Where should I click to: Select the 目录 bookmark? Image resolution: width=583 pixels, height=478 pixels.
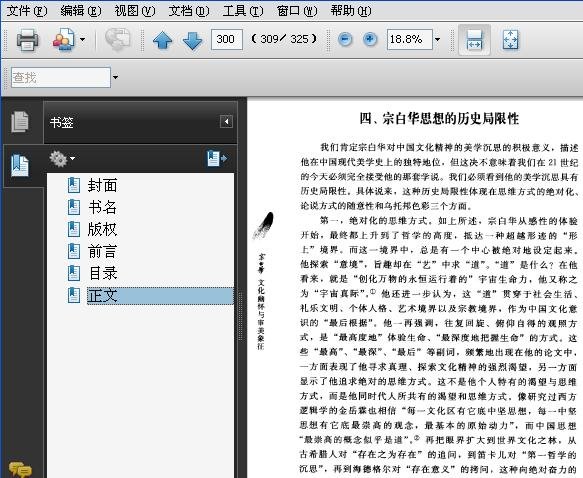pyautogui.click(x=103, y=273)
